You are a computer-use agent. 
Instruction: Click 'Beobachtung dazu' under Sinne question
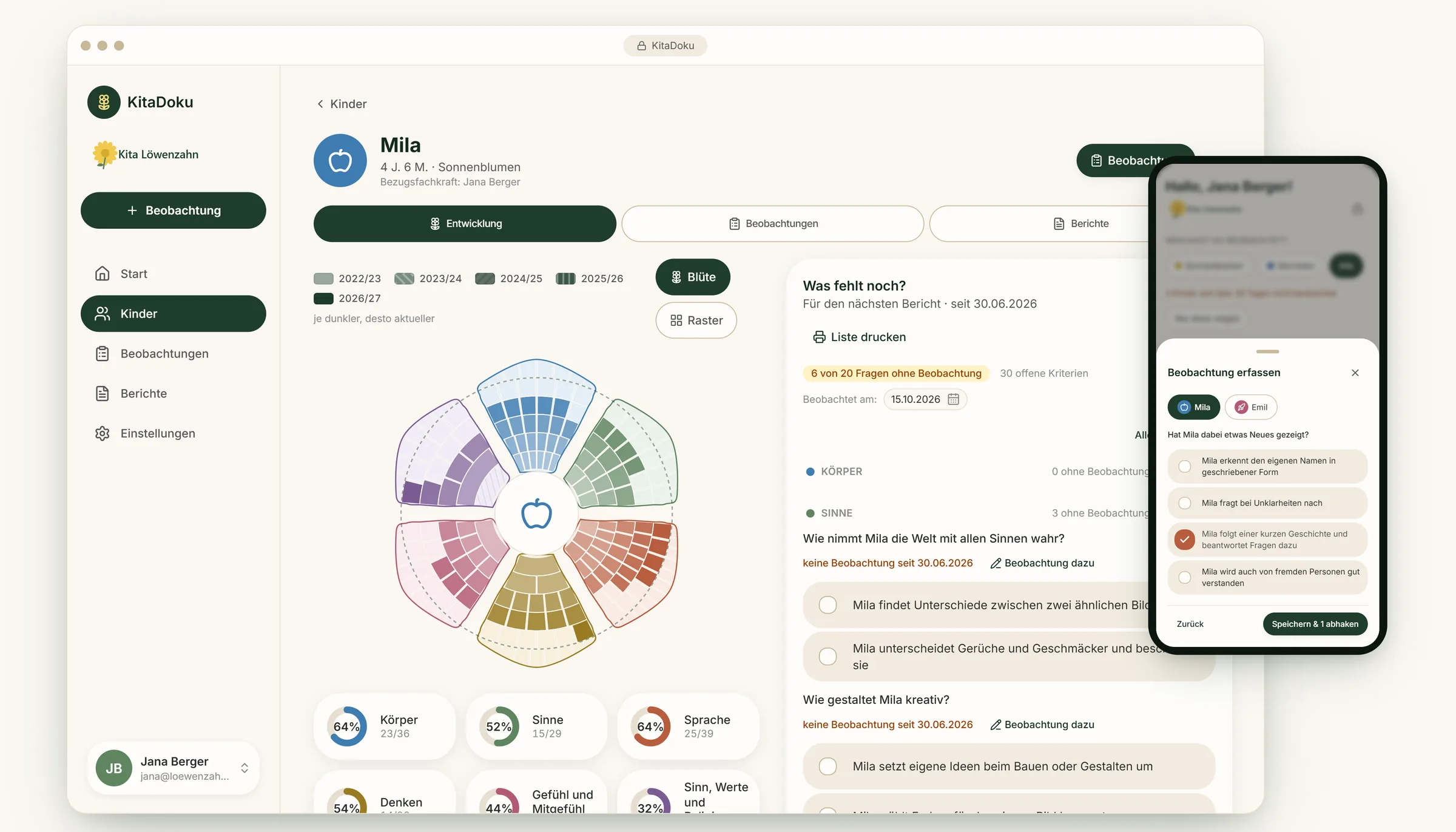pos(1042,563)
